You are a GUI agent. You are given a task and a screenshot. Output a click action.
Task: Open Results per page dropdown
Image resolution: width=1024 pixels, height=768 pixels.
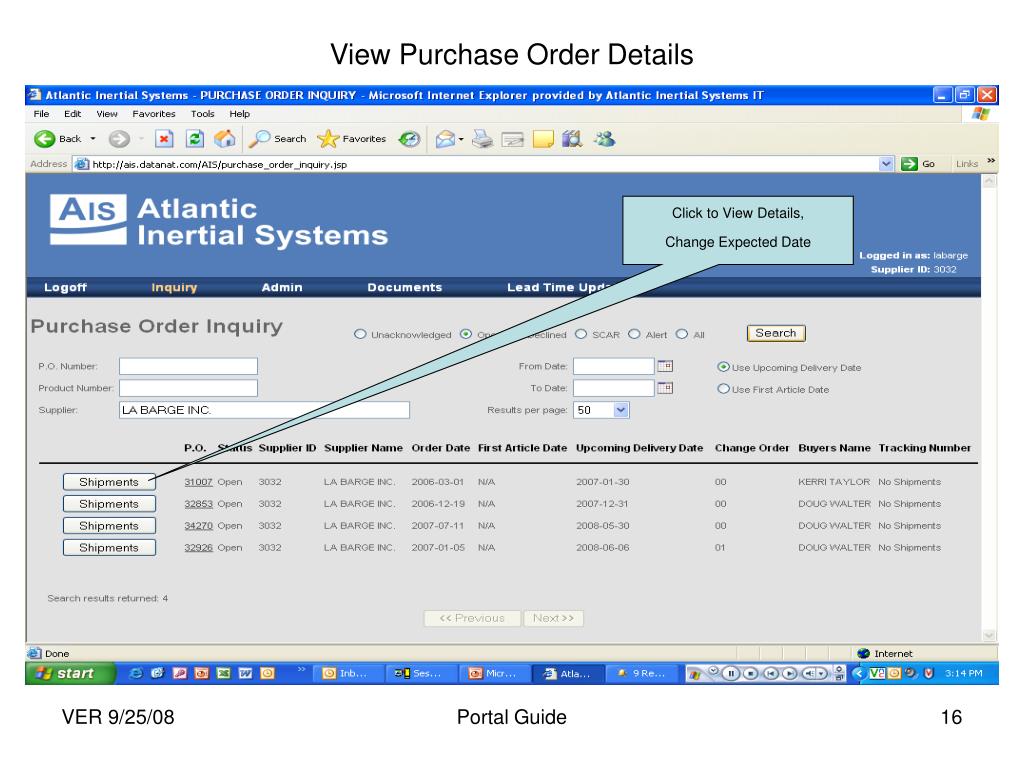click(x=601, y=409)
